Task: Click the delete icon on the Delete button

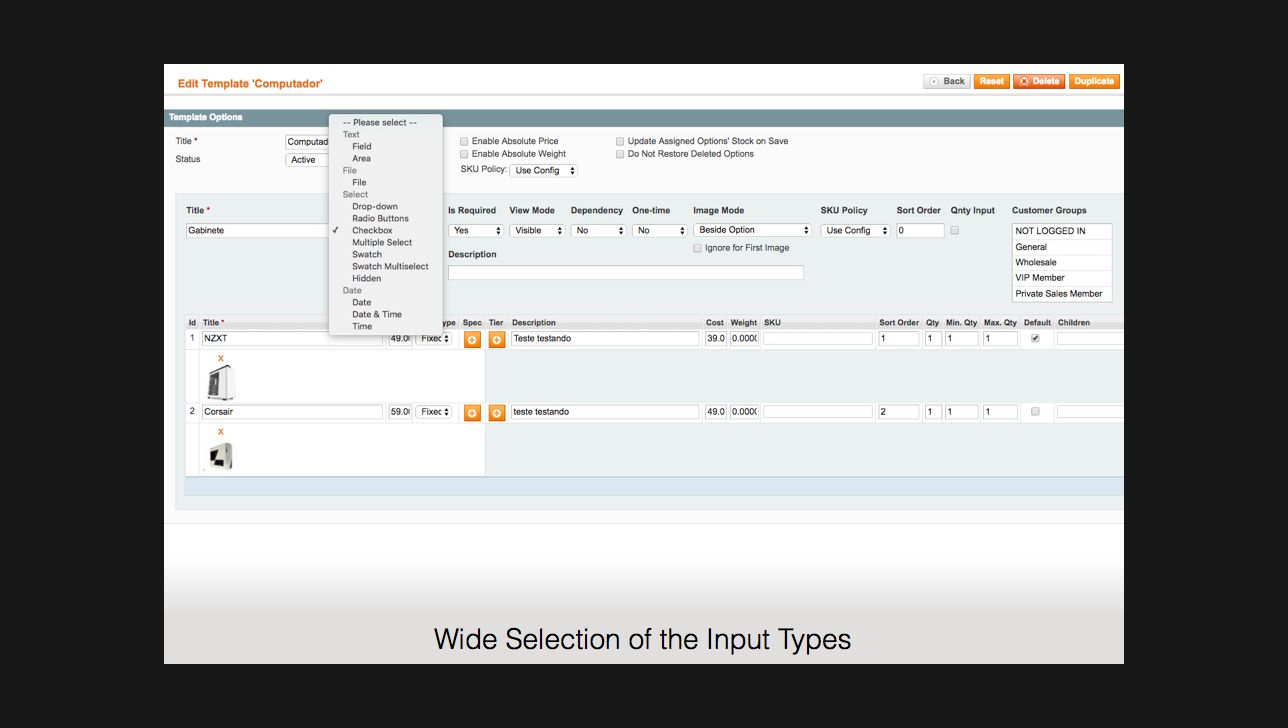Action: 1024,81
